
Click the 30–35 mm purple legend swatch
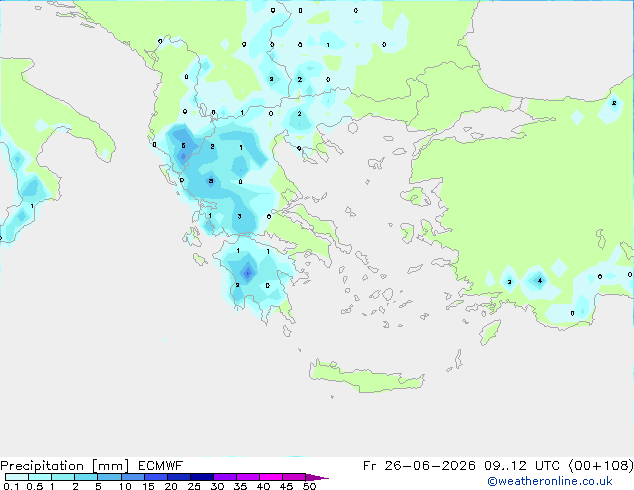coord(225,477)
